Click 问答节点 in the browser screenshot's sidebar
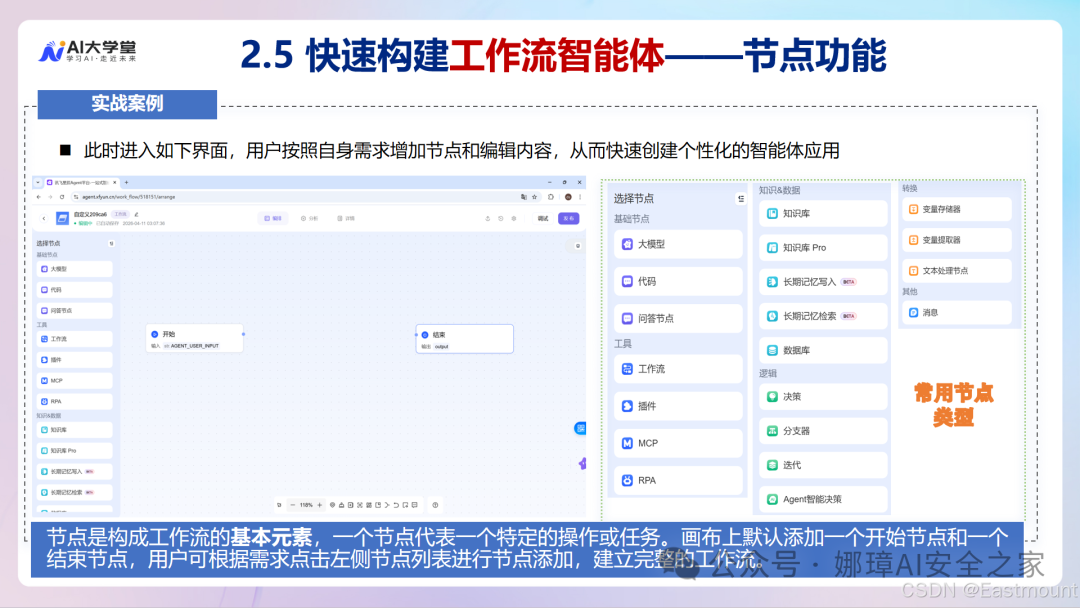Viewport: 1080px width, 608px height. coord(75,311)
